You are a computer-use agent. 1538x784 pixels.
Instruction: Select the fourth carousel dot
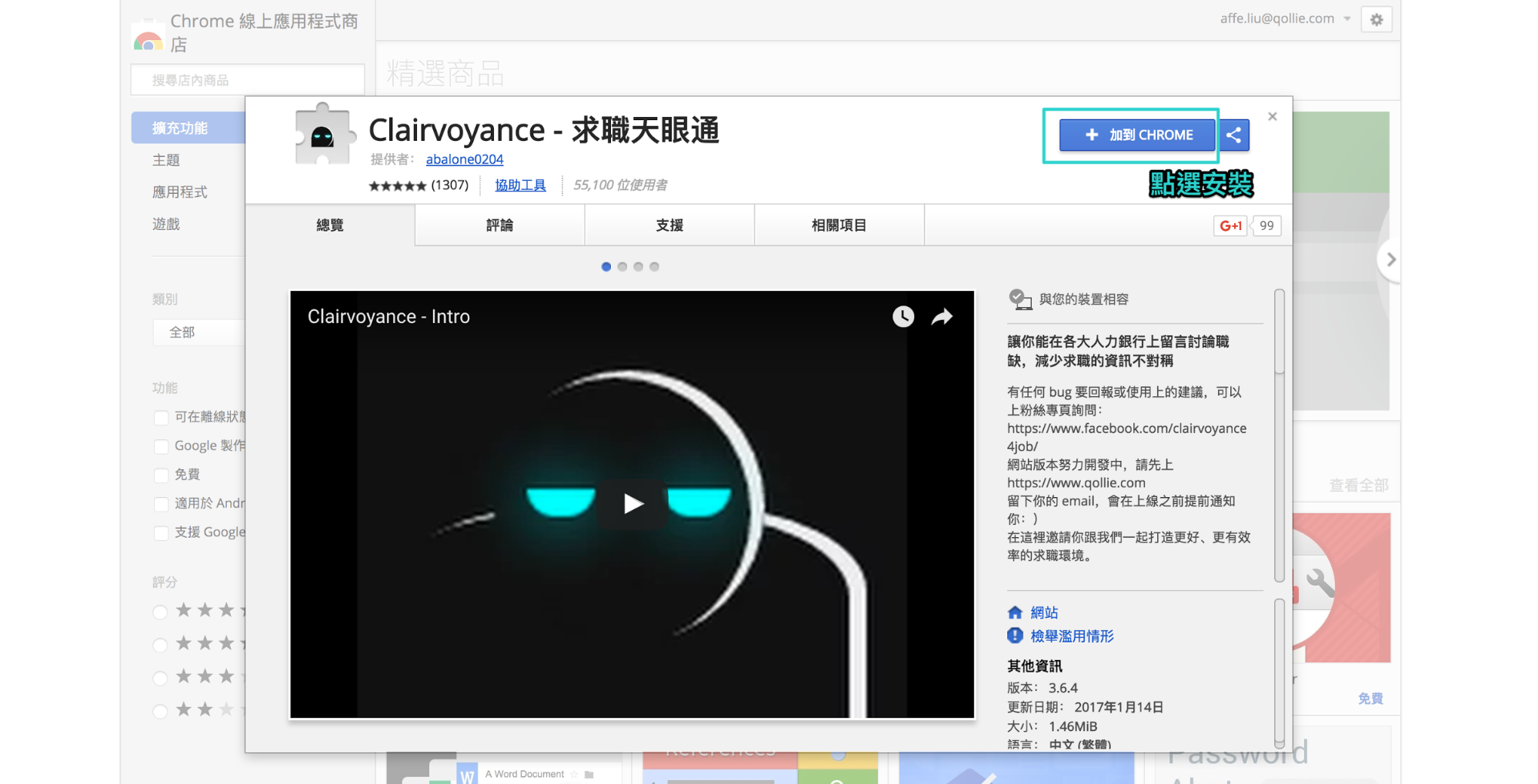point(655,267)
